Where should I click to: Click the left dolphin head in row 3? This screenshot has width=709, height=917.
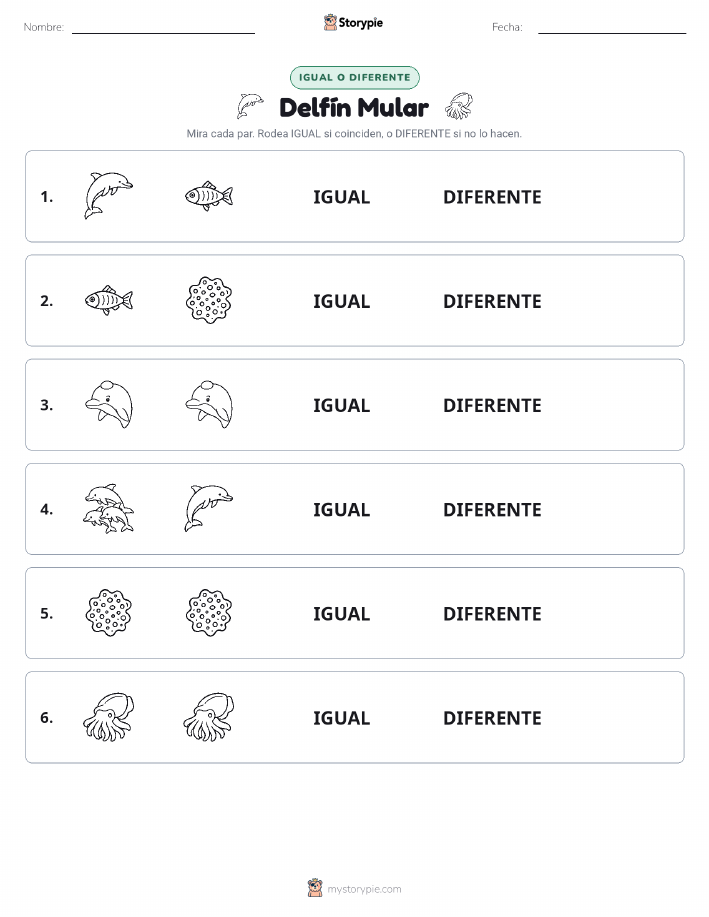click(x=109, y=405)
